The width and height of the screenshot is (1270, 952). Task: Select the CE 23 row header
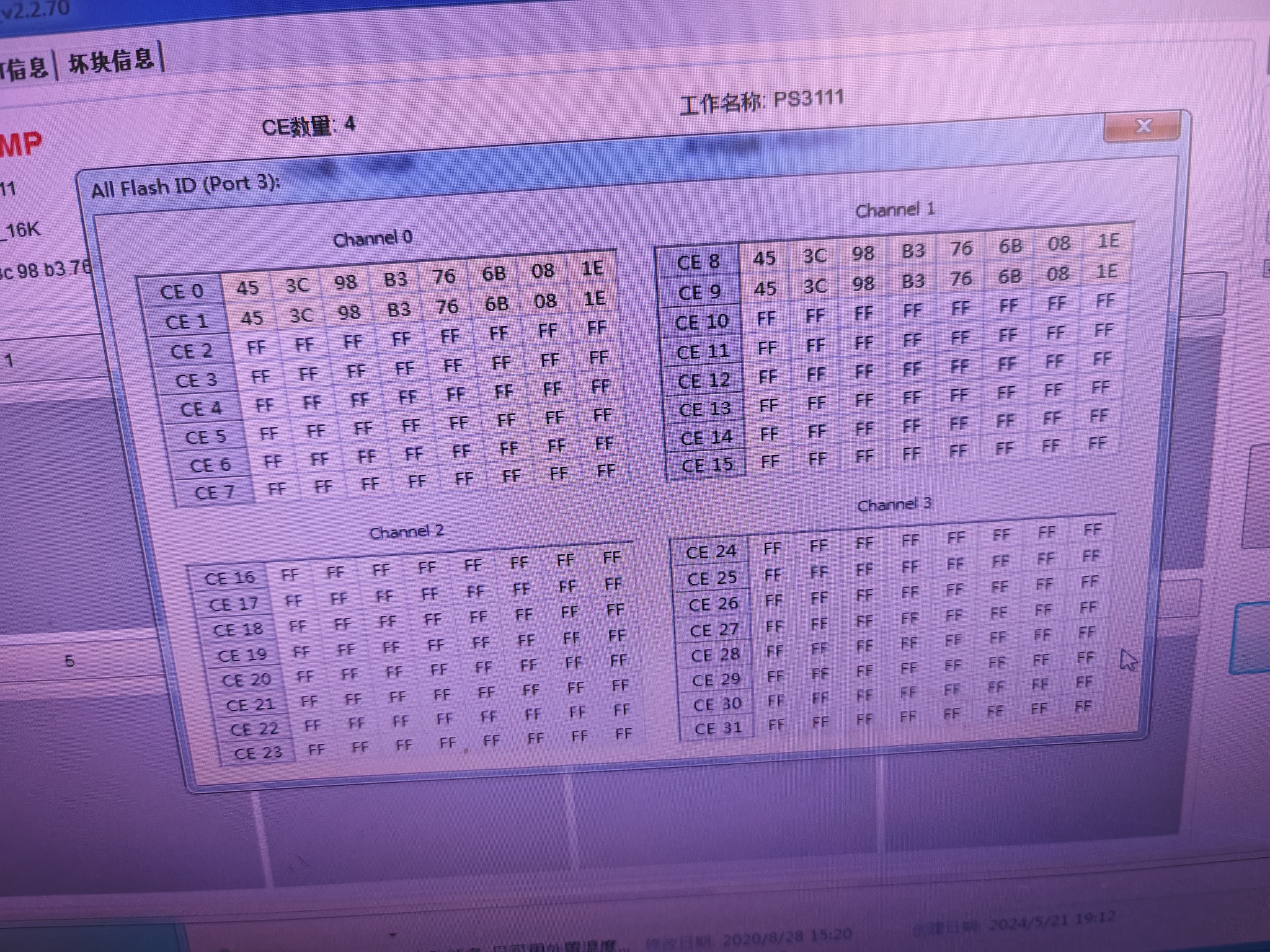click(x=257, y=753)
